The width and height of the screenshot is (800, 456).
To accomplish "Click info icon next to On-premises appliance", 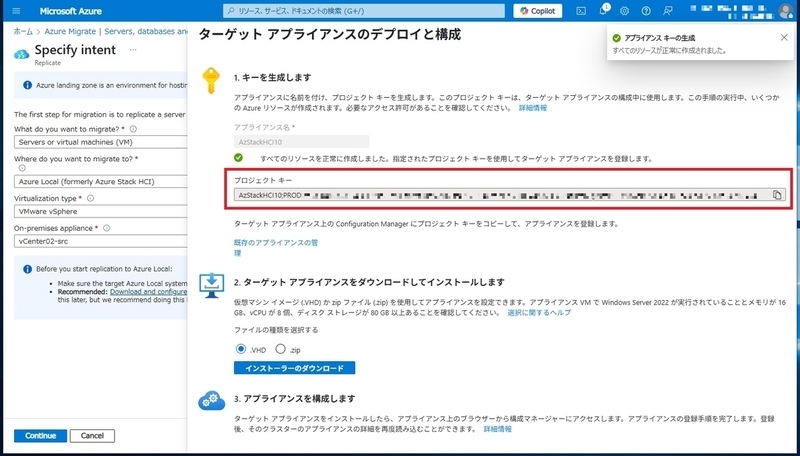I will [x=106, y=228].
